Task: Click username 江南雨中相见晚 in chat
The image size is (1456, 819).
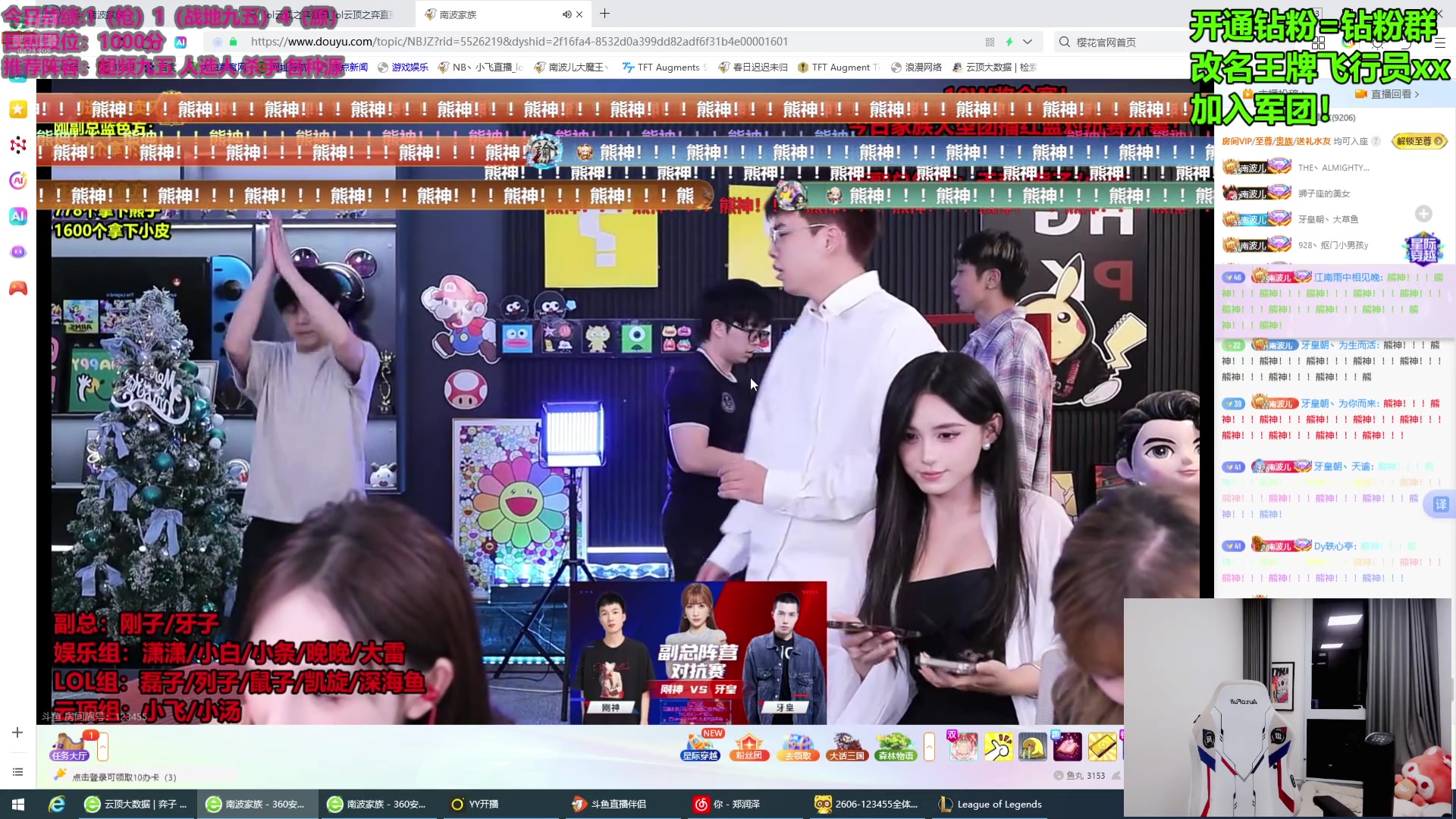Action: [x=1348, y=278]
